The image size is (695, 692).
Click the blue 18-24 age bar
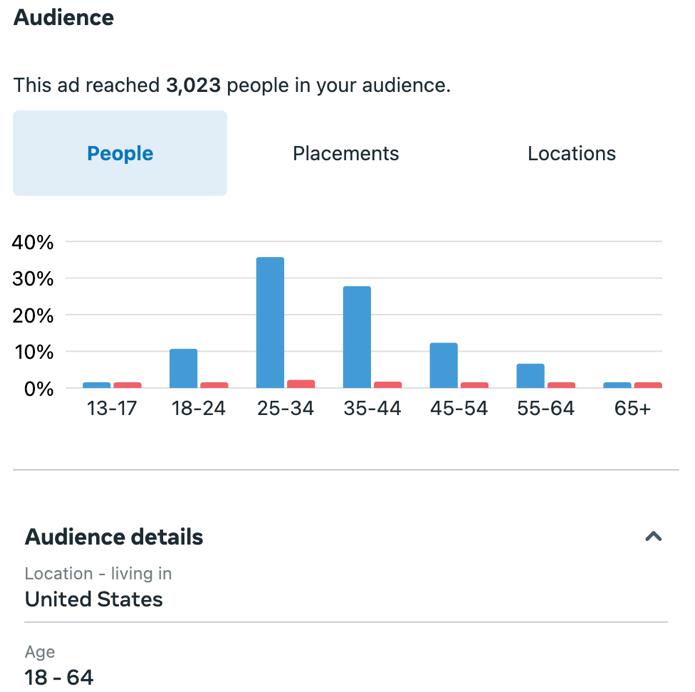[x=183, y=368]
